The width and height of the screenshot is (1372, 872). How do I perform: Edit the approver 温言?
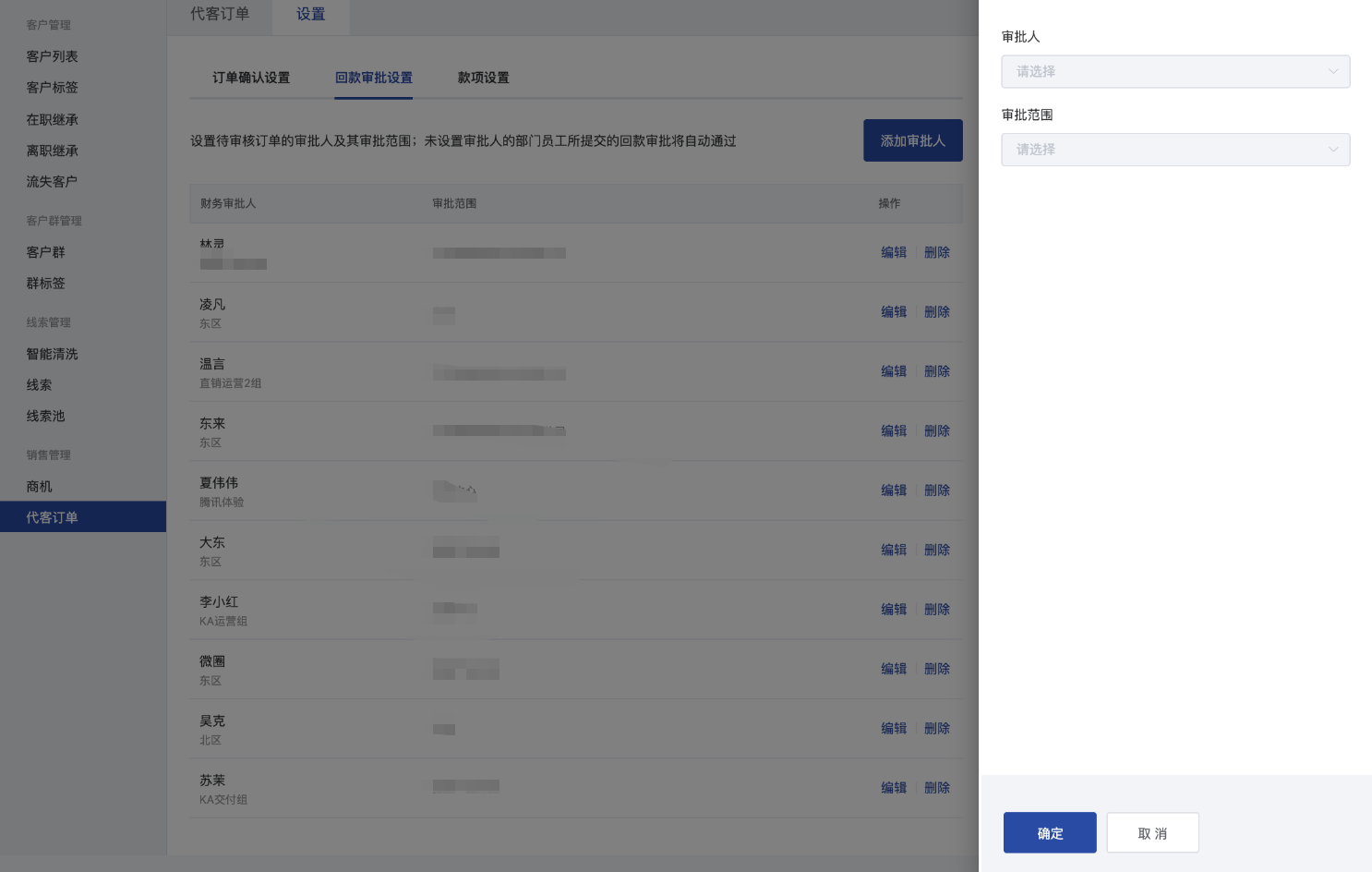(x=894, y=371)
